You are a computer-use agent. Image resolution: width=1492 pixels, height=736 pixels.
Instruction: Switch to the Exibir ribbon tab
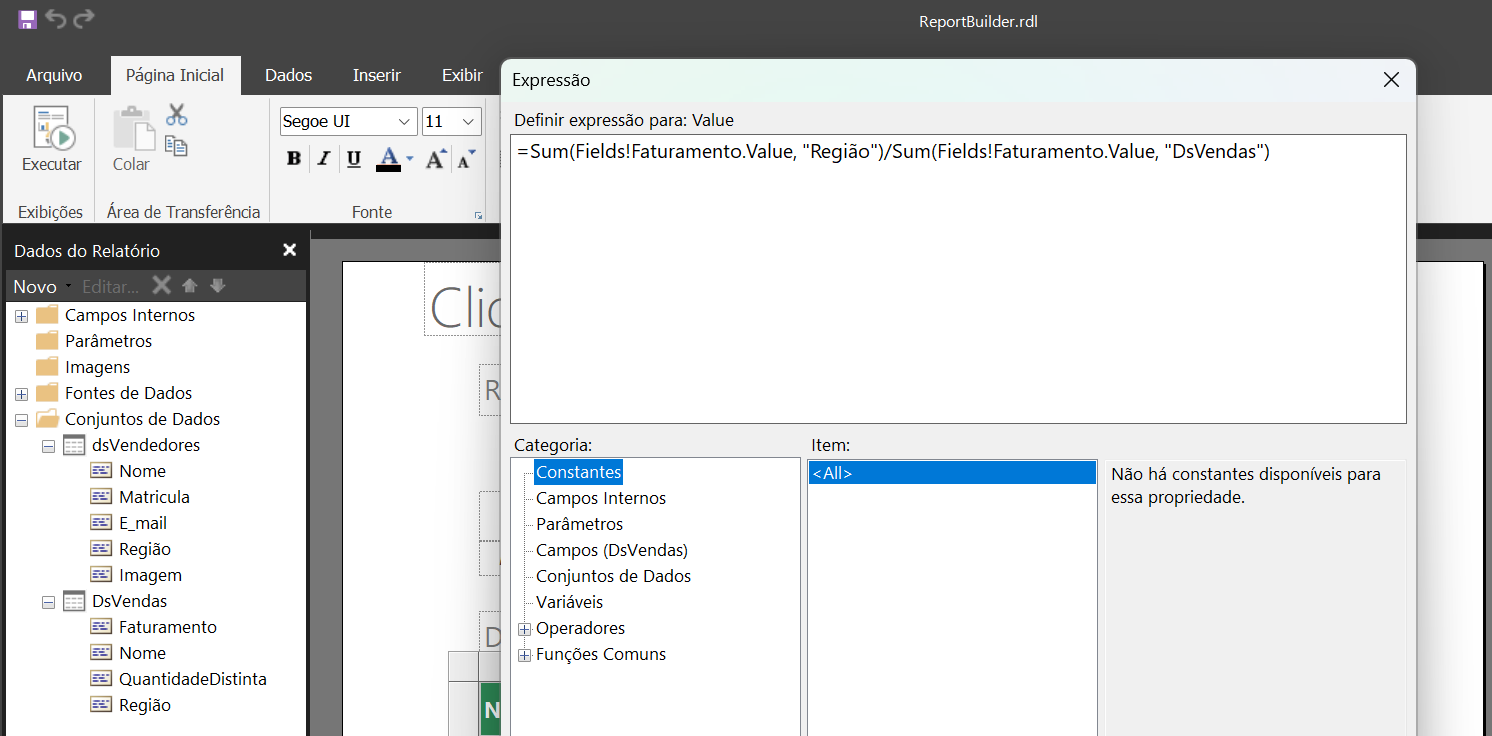point(462,75)
